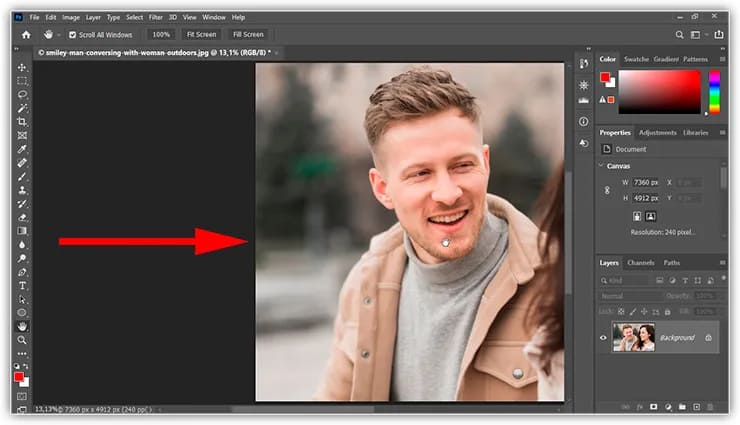This screenshot has height=425, width=740.
Task: Create new fill or adjustment layer
Action: pos(668,407)
